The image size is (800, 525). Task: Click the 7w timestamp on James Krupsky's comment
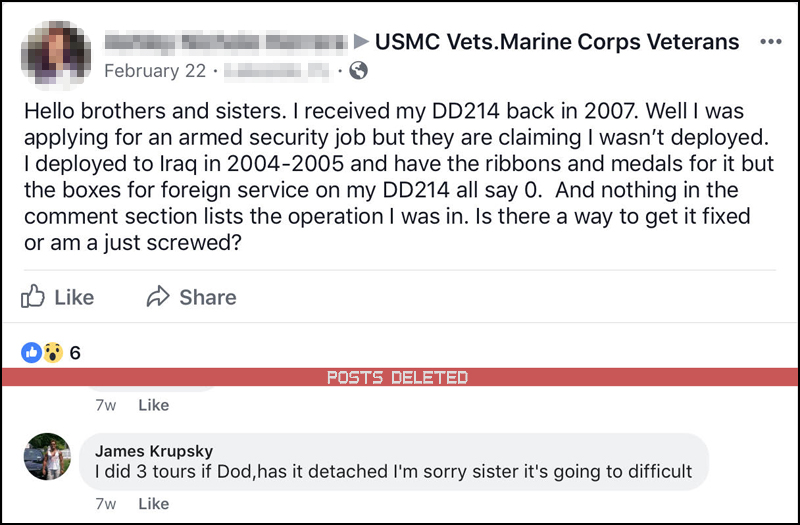tap(105, 504)
